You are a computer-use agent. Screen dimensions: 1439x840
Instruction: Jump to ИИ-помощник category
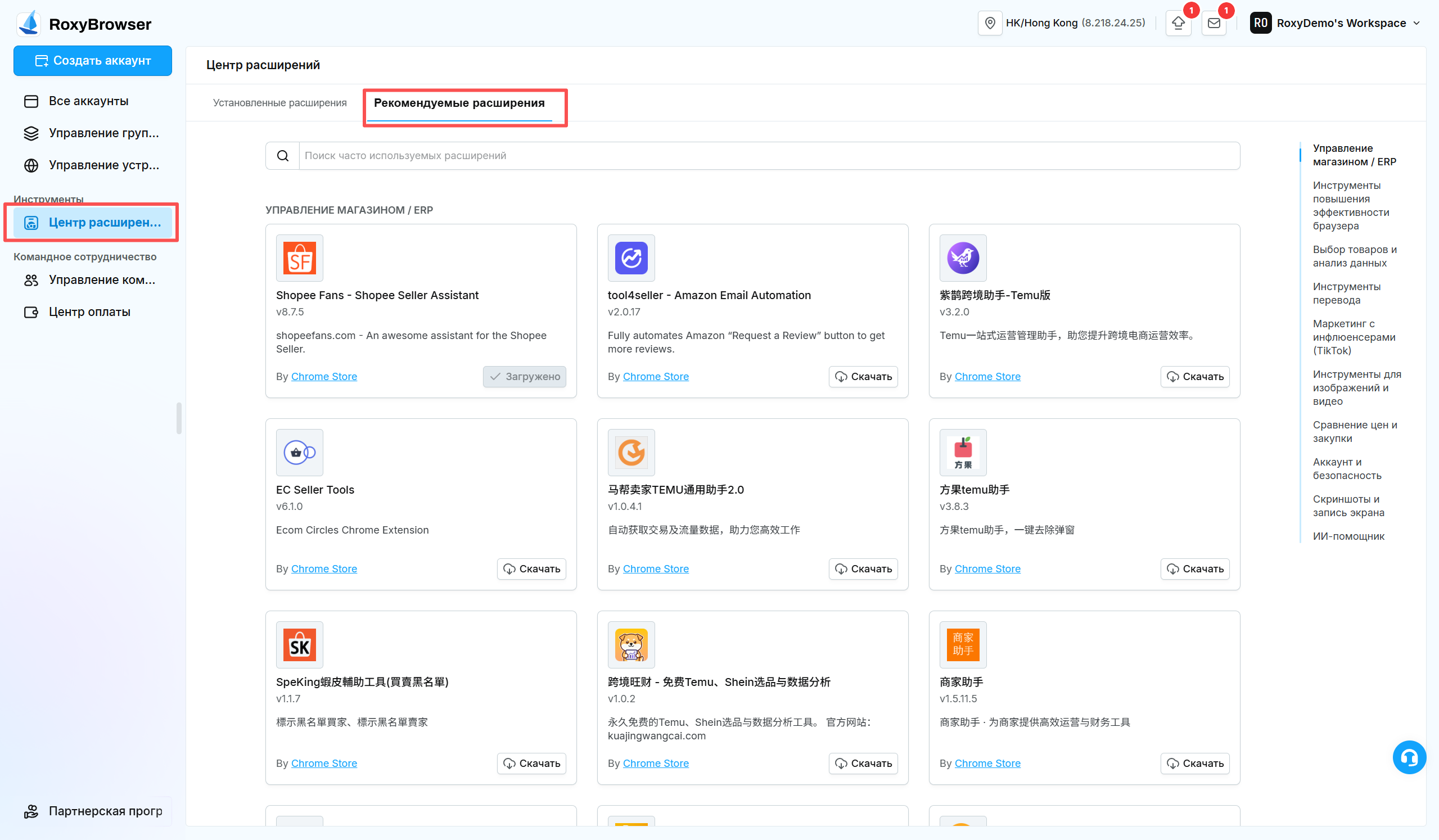pos(1348,536)
